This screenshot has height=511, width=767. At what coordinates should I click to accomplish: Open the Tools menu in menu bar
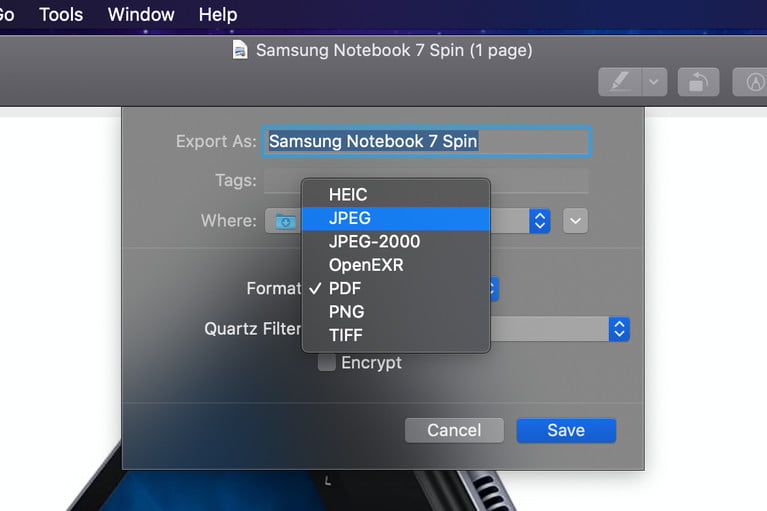[x=61, y=15]
